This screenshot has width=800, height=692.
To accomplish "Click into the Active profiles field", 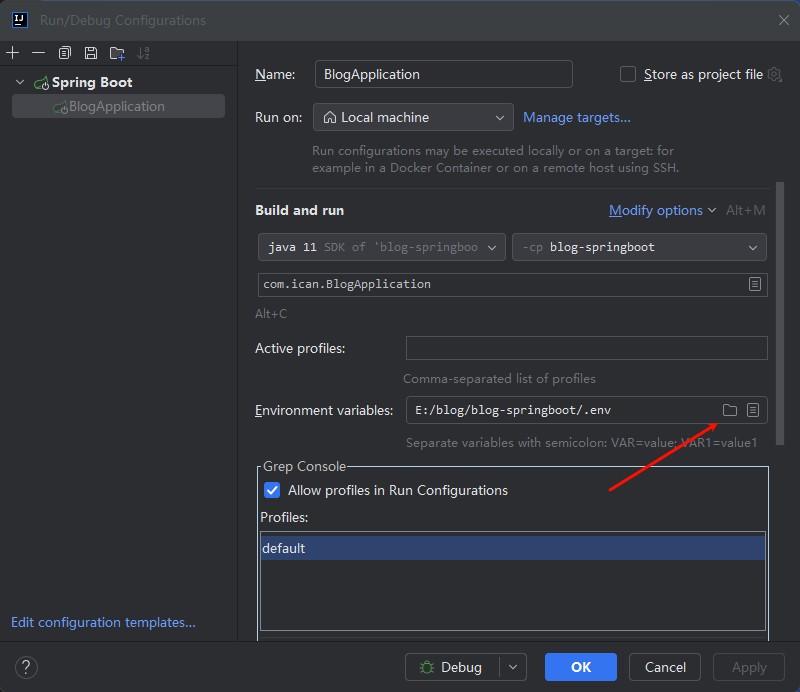I will tap(586, 348).
